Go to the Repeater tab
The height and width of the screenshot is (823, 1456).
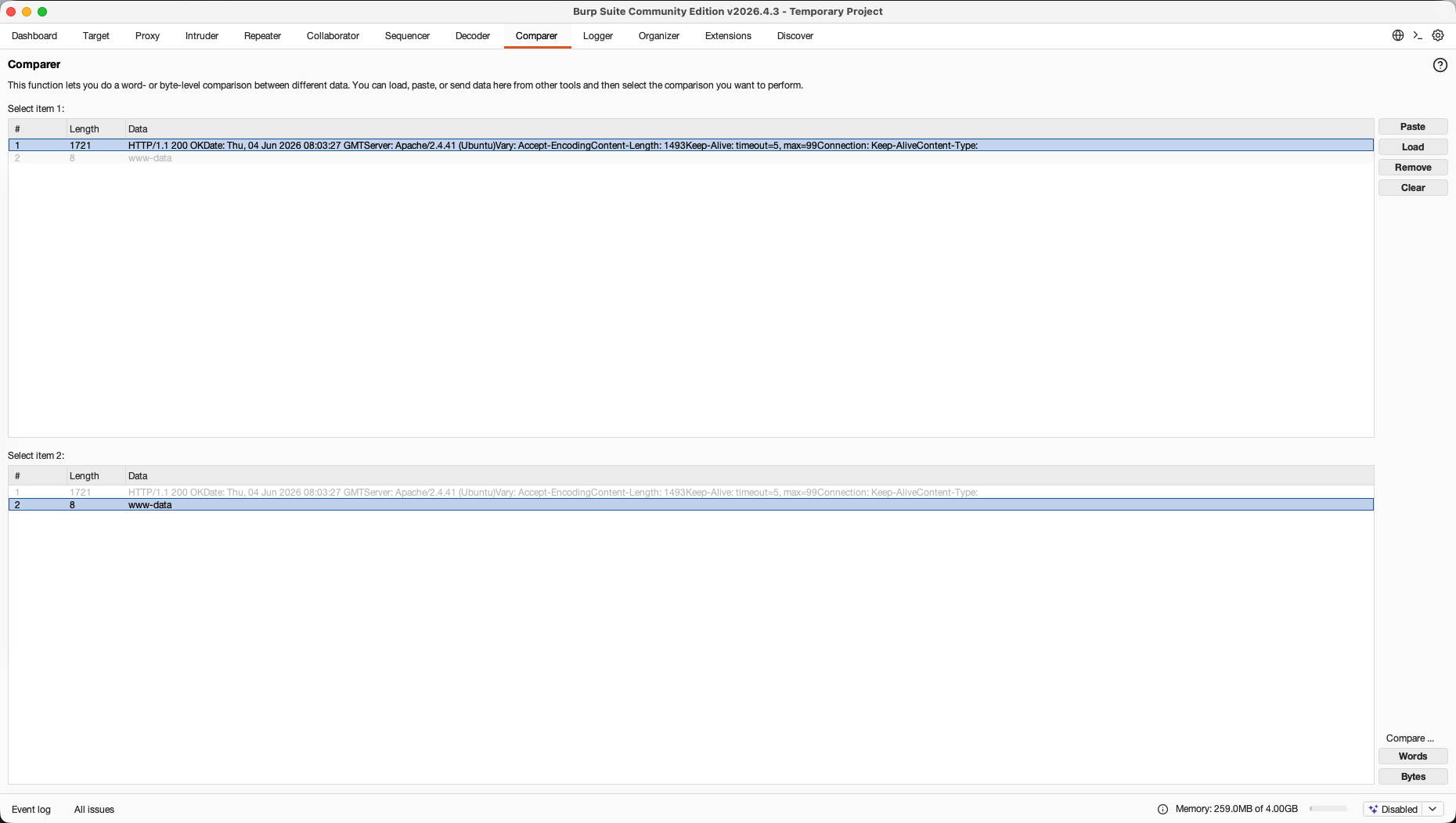click(x=262, y=36)
